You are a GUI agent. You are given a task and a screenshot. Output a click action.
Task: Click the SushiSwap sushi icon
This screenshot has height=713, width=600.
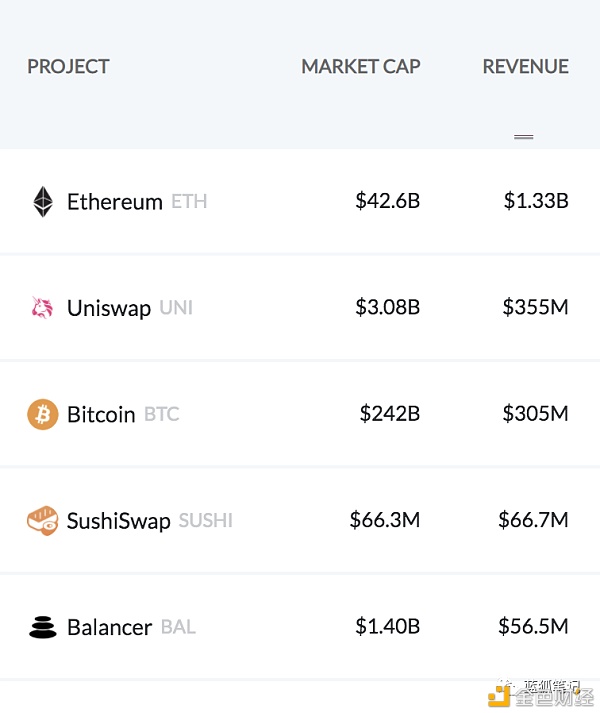[x=43, y=521]
